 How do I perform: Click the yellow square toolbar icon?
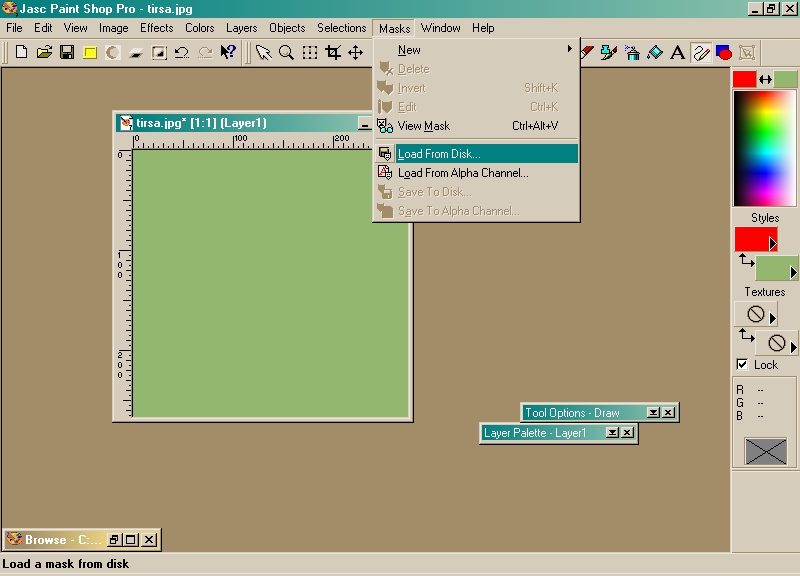90,52
